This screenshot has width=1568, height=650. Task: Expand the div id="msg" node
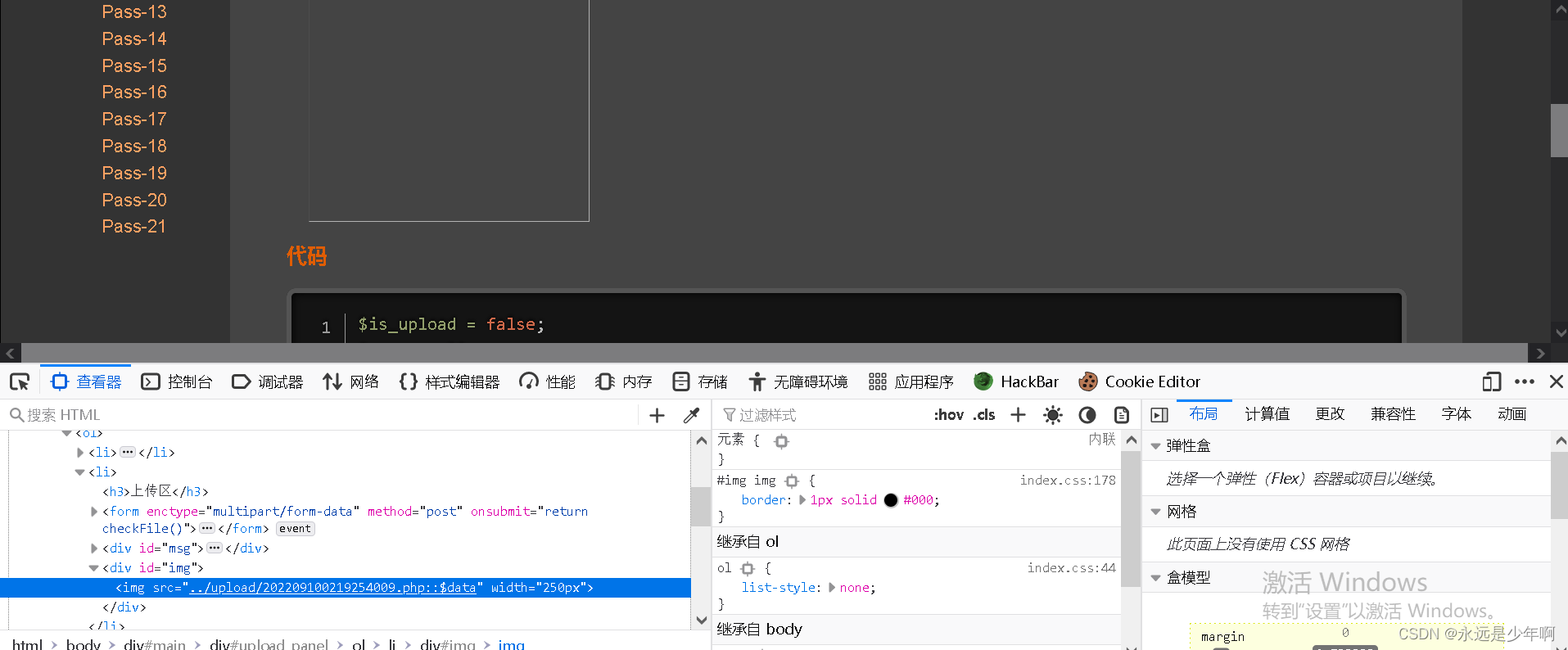94,548
